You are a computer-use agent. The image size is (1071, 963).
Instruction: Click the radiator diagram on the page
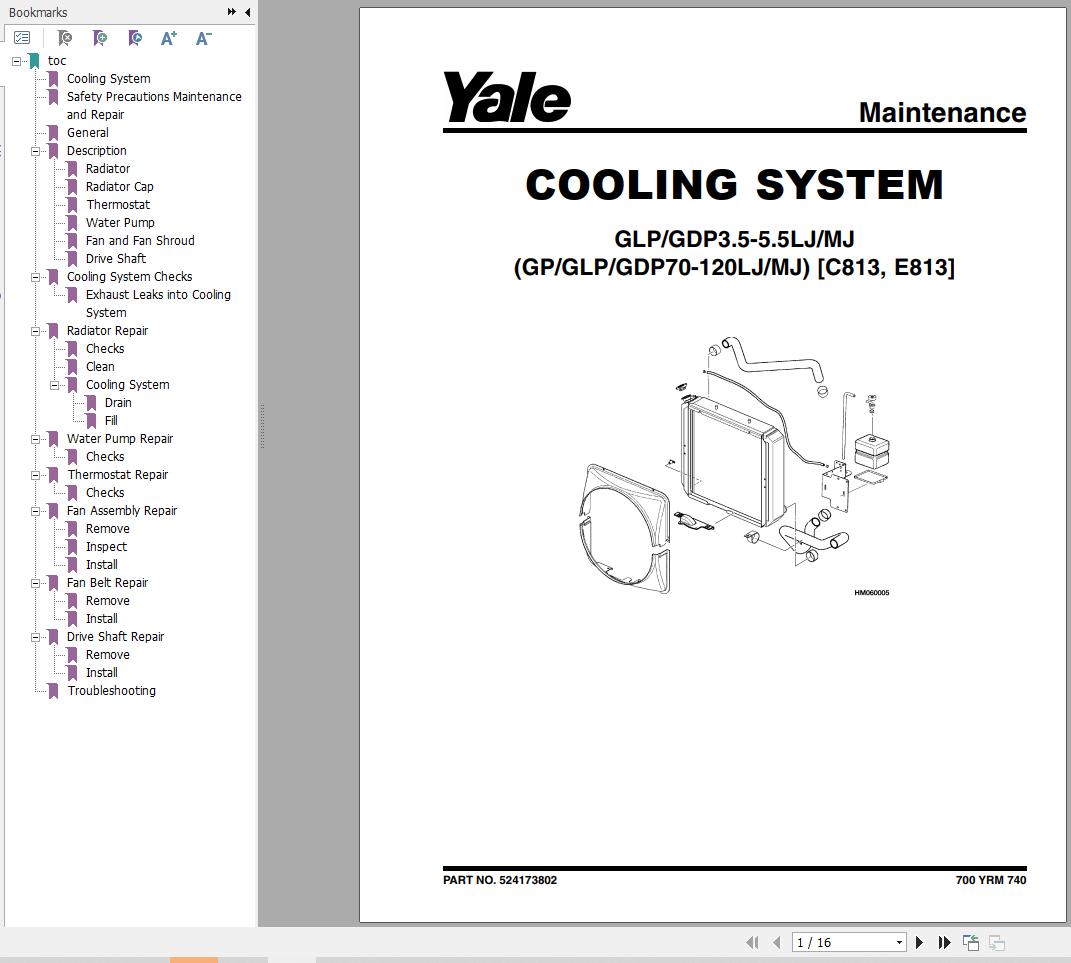(734, 466)
